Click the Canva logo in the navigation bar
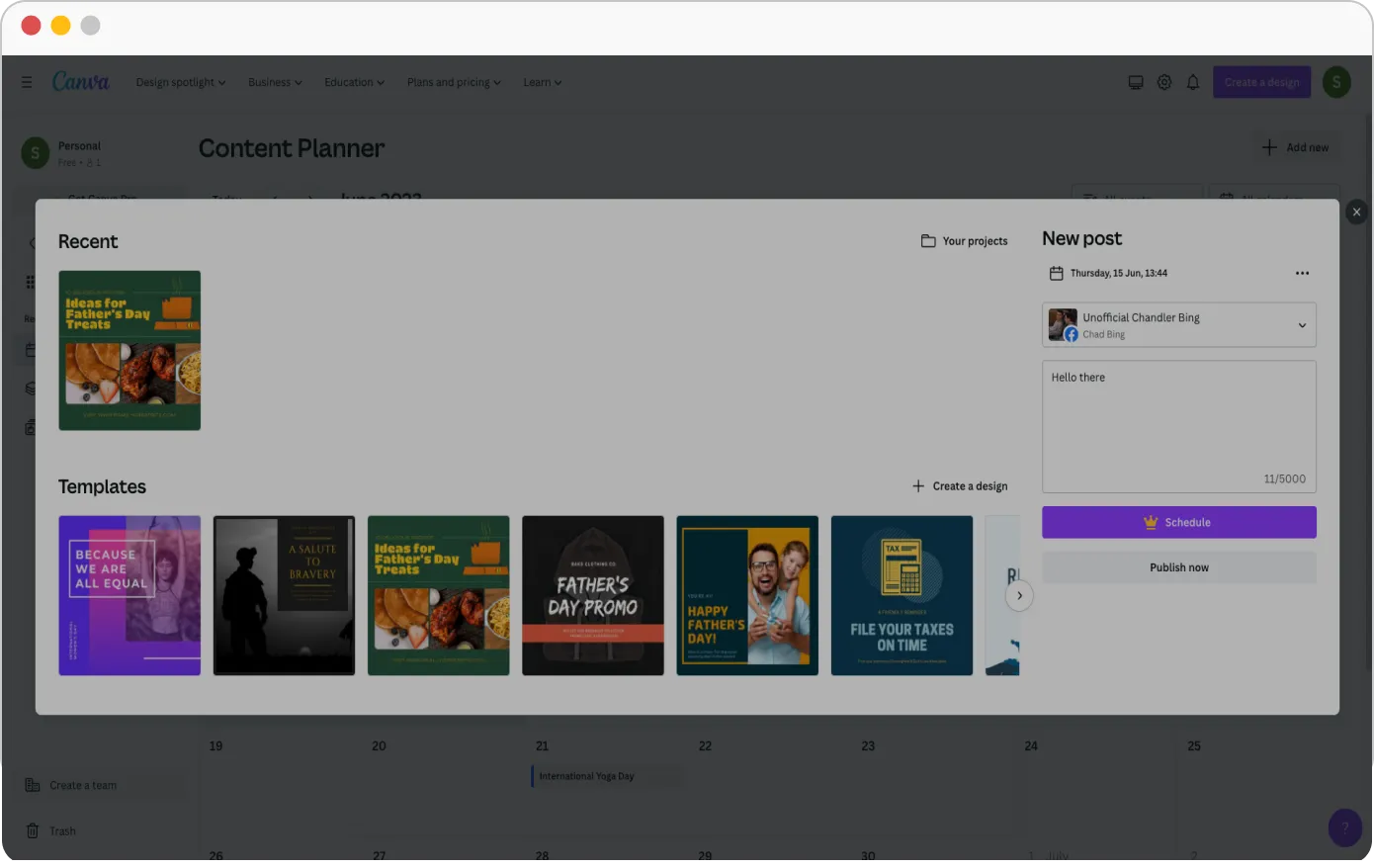The height and width of the screenshot is (868, 1374). point(80,82)
